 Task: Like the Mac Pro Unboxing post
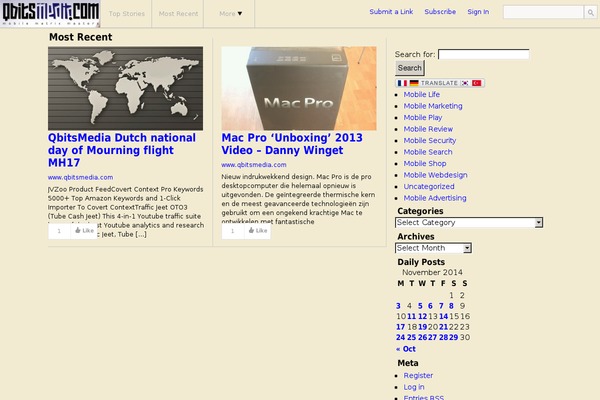[x=258, y=231]
